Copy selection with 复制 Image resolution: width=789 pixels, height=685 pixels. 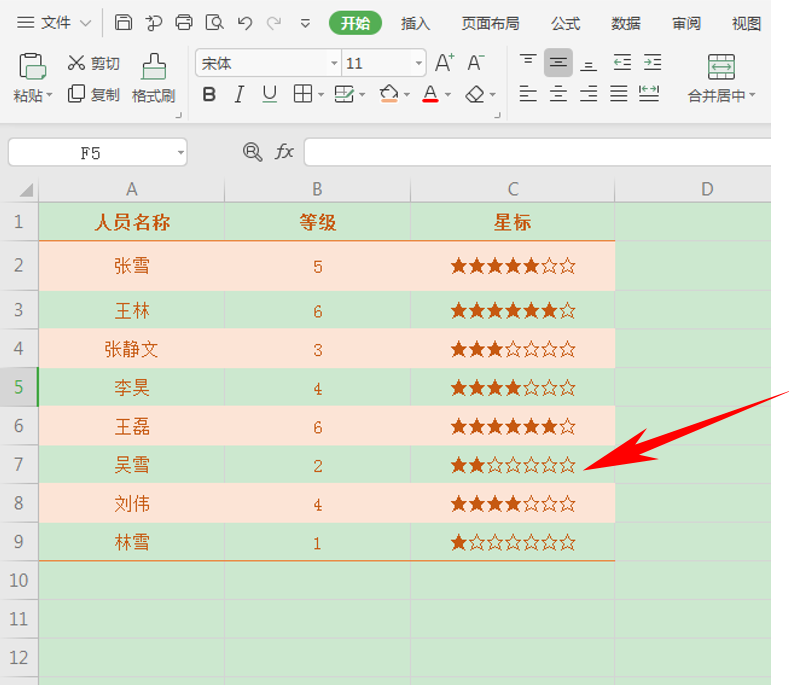tap(94, 94)
